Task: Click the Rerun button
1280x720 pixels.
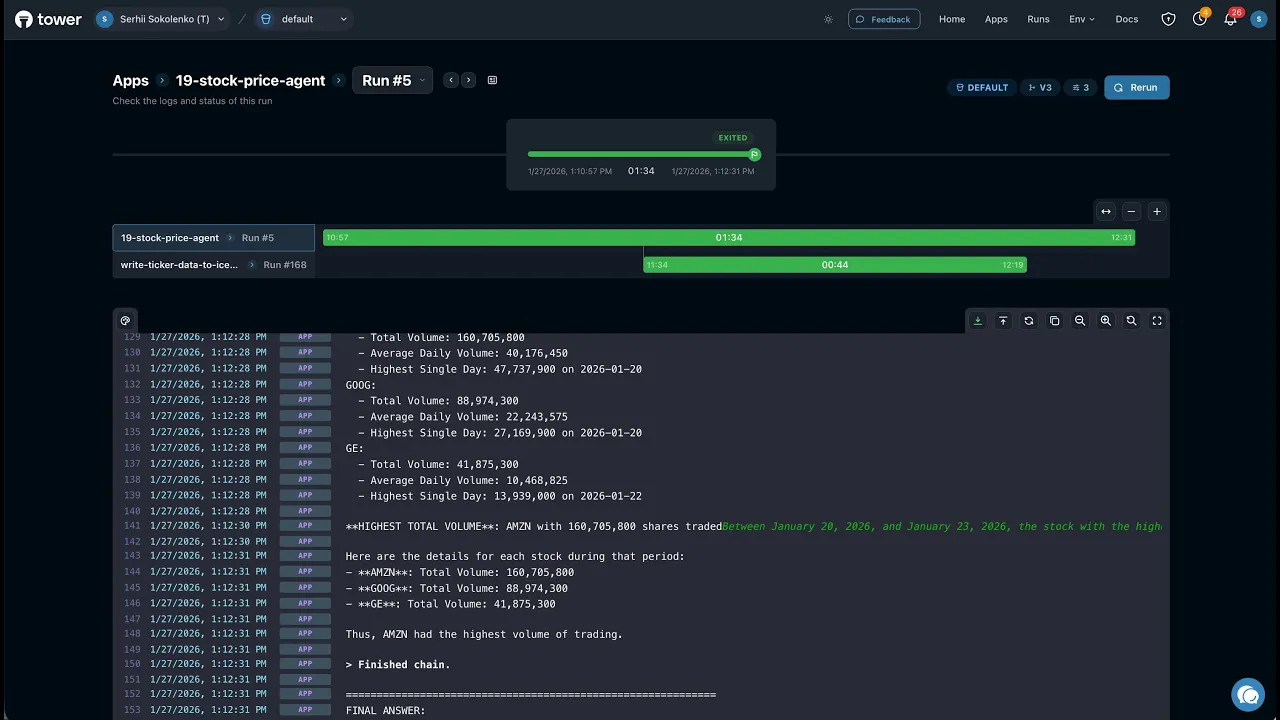Action: pyautogui.click(x=1136, y=87)
